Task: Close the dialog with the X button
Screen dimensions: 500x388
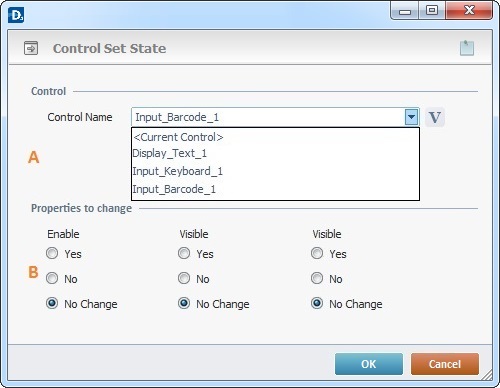Action: (x=469, y=11)
